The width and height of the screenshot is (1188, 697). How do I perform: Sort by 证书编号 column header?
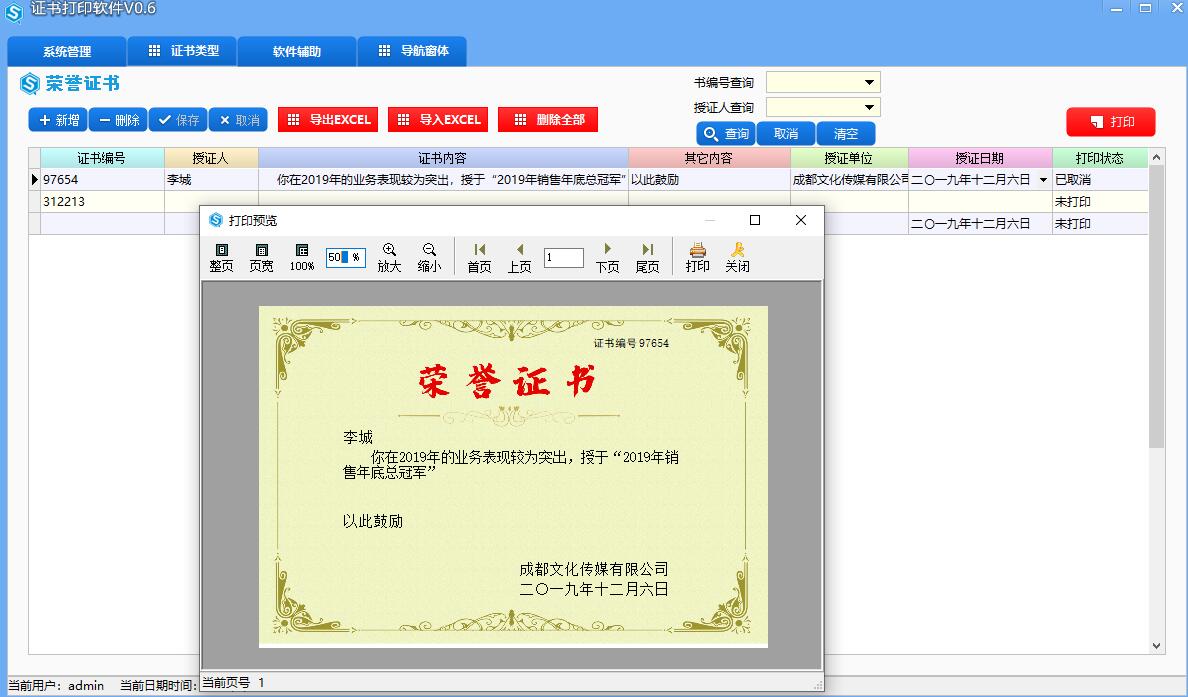[x=102, y=158]
